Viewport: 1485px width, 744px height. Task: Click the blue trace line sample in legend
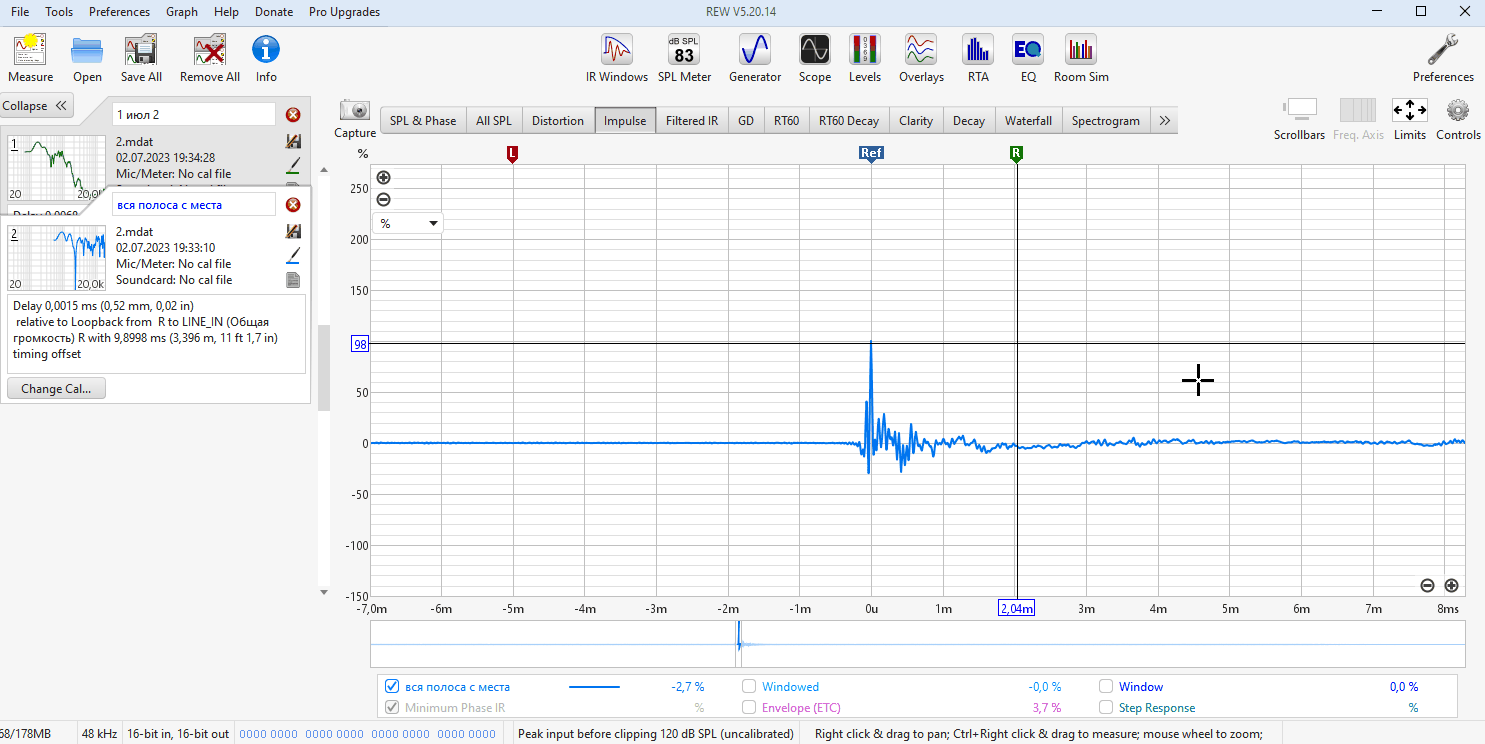pos(594,687)
